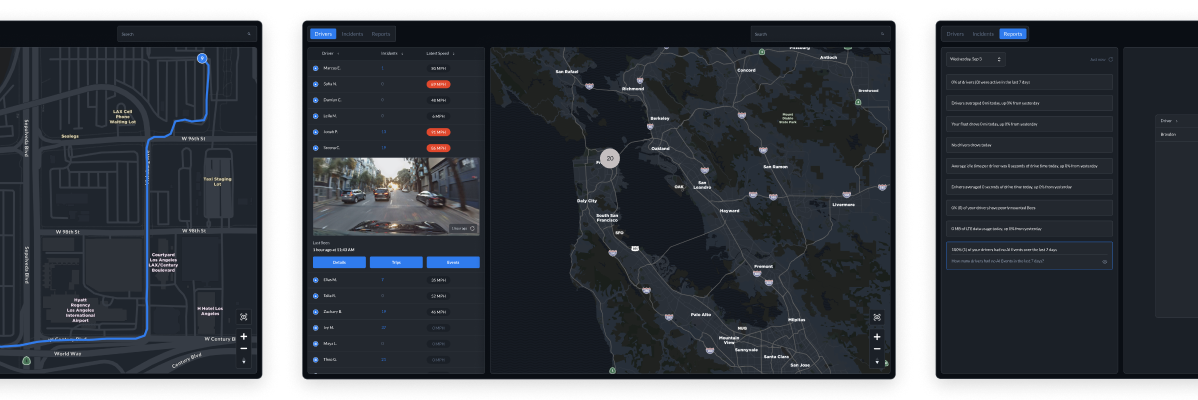Click the 46 MPH value for Zachary B.

(x=439, y=311)
